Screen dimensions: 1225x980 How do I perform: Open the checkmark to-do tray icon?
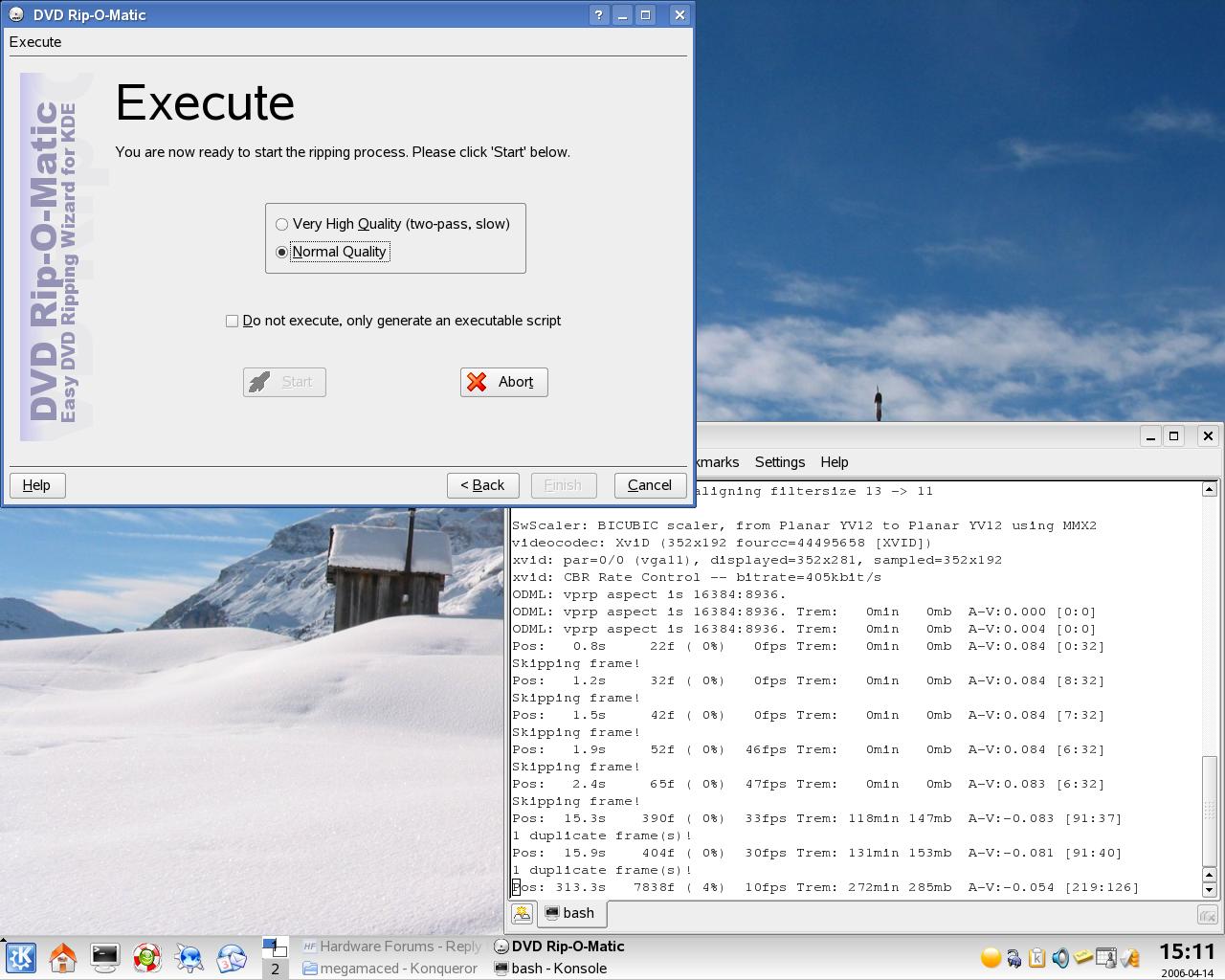click(x=1129, y=957)
